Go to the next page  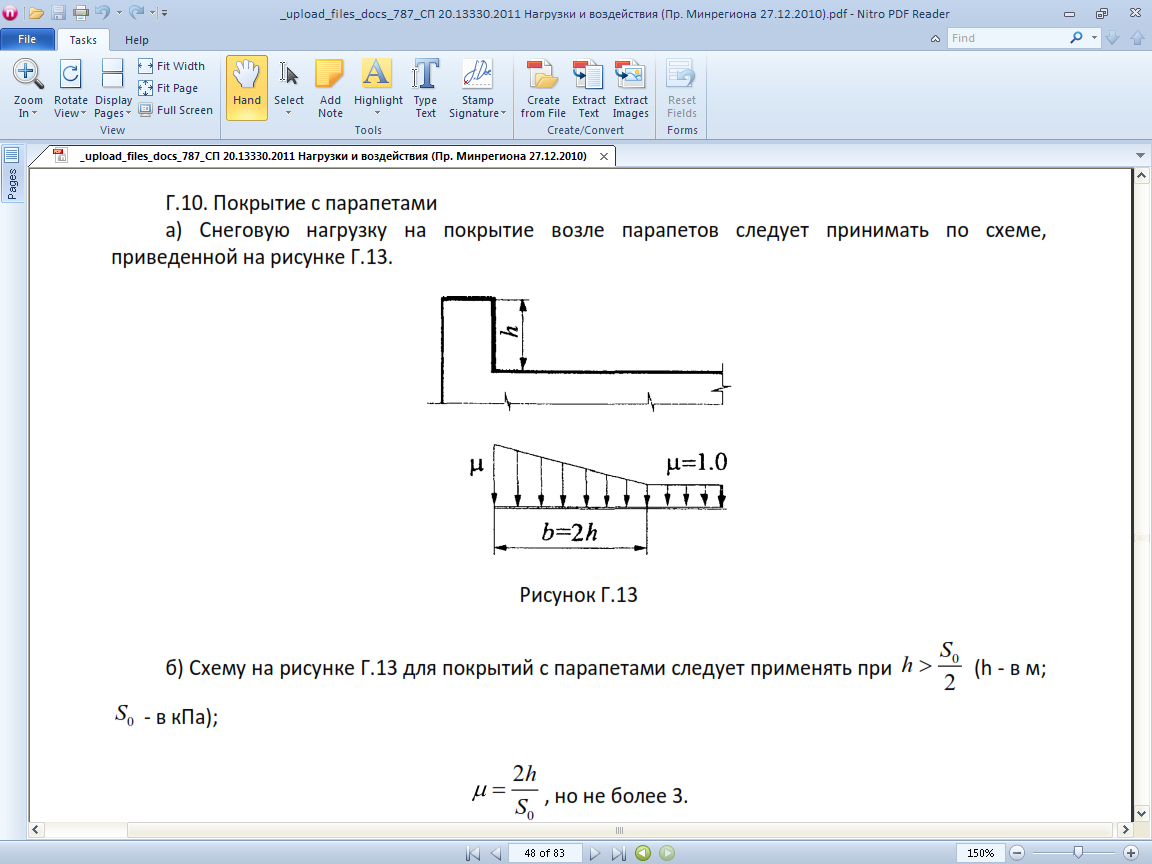tap(594, 853)
